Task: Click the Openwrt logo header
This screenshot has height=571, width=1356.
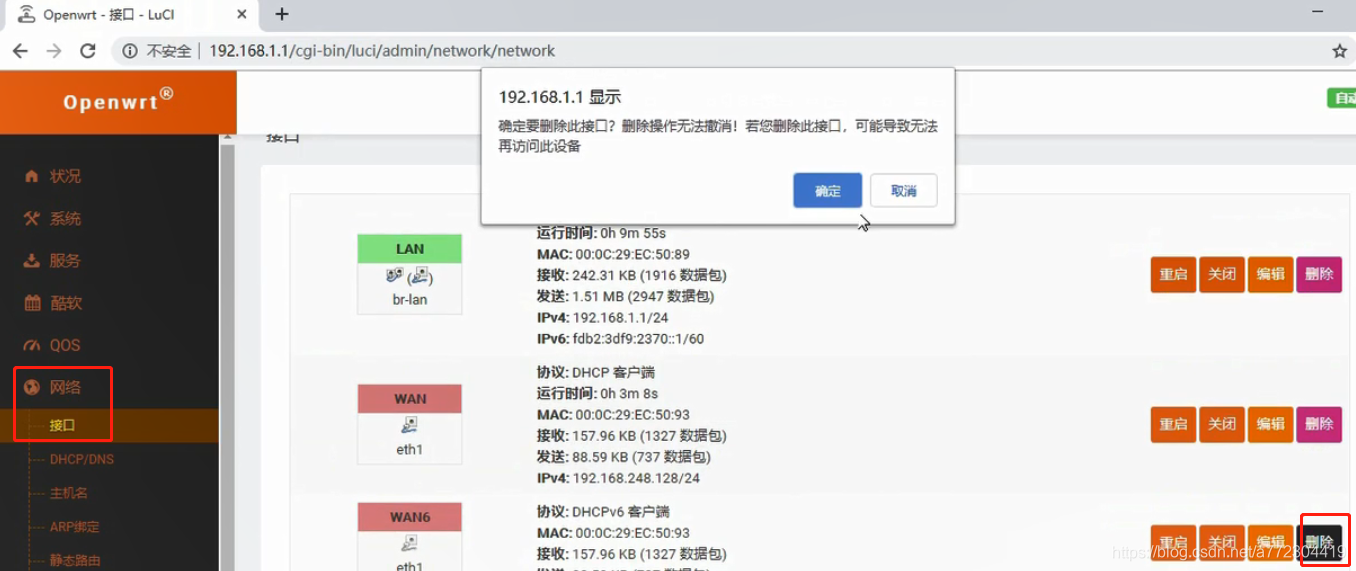Action: (118, 101)
